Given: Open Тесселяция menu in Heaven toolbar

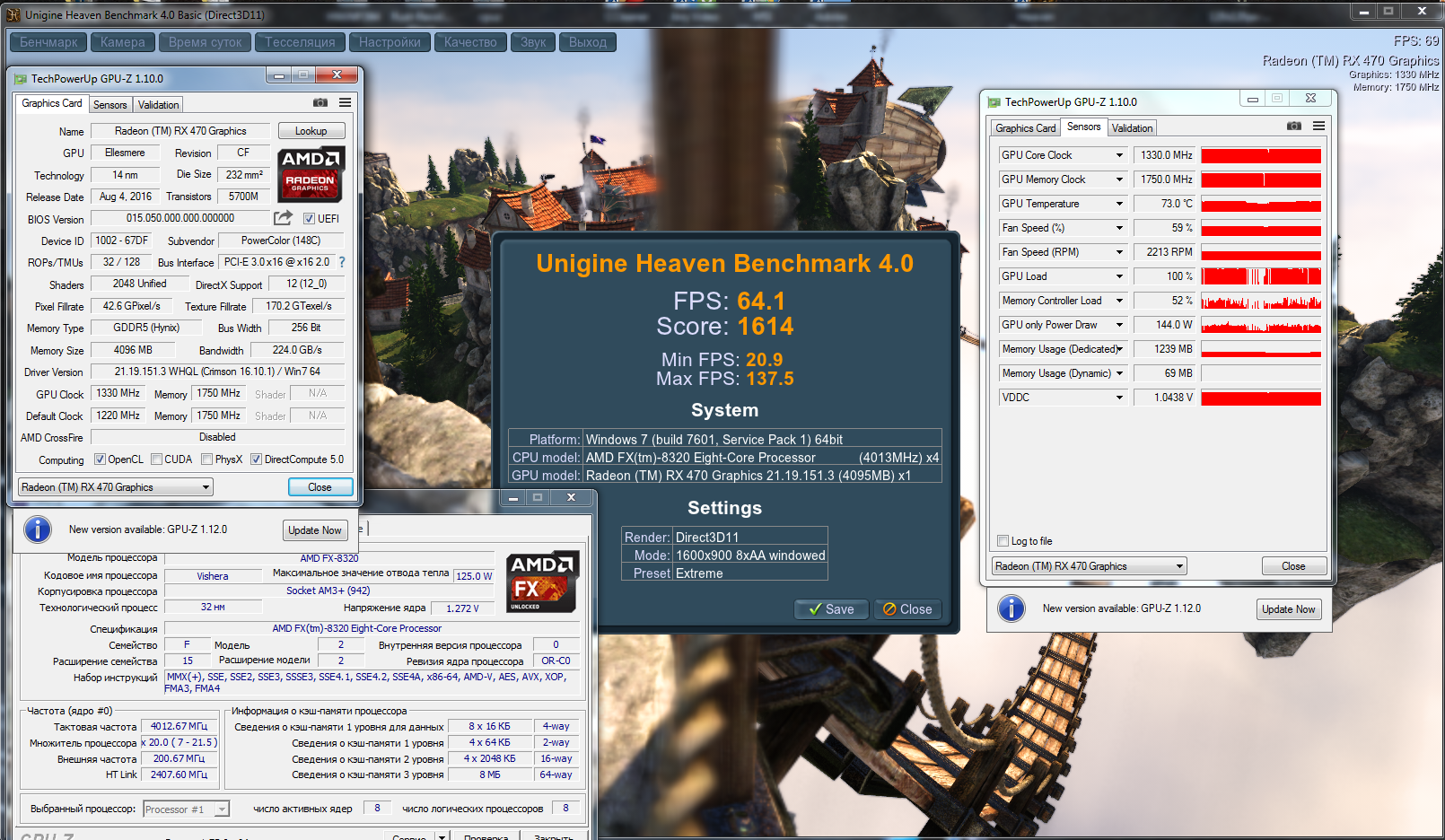Looking at the screenshot, I should 300,42.
